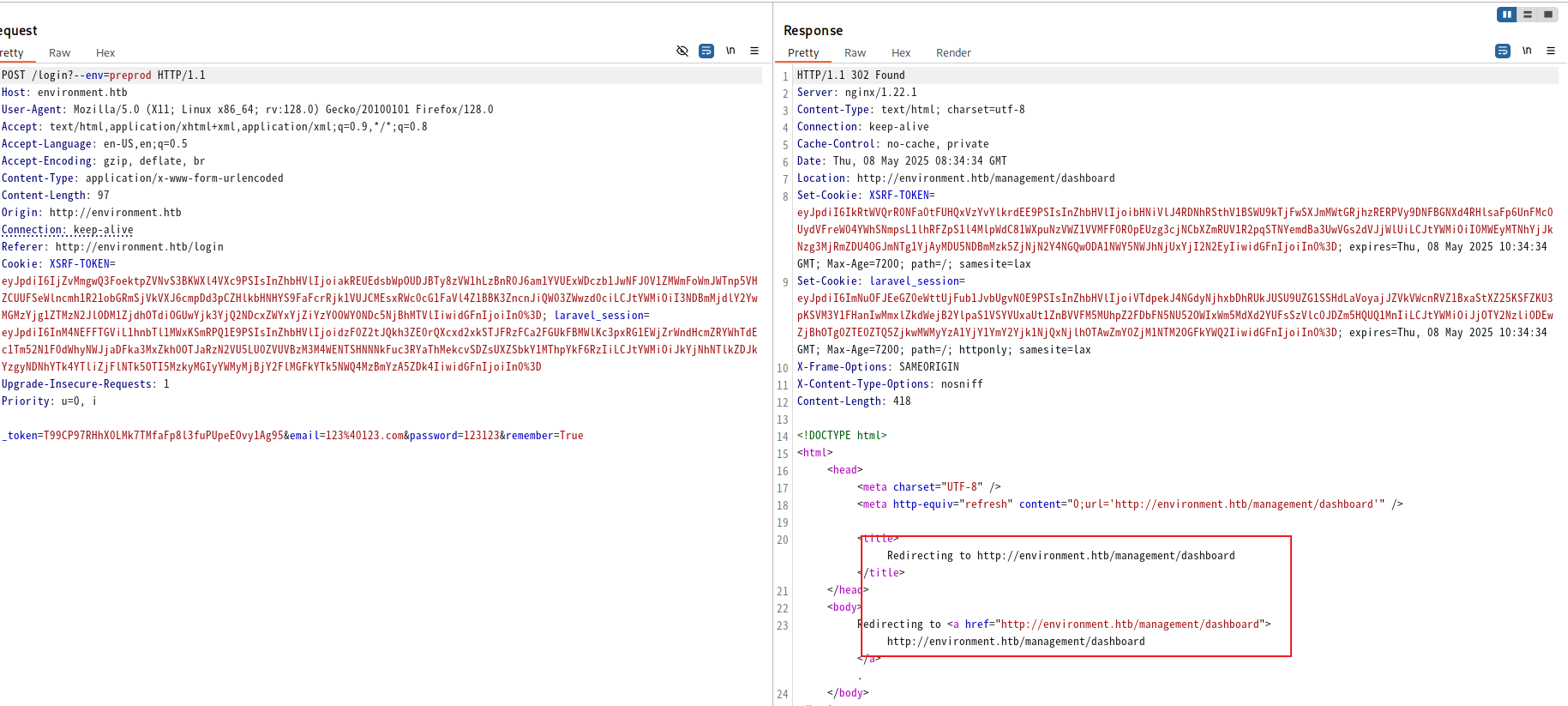
Task: Toggle line wrap icon in the Request pane
Action: (x=706, y=51)
